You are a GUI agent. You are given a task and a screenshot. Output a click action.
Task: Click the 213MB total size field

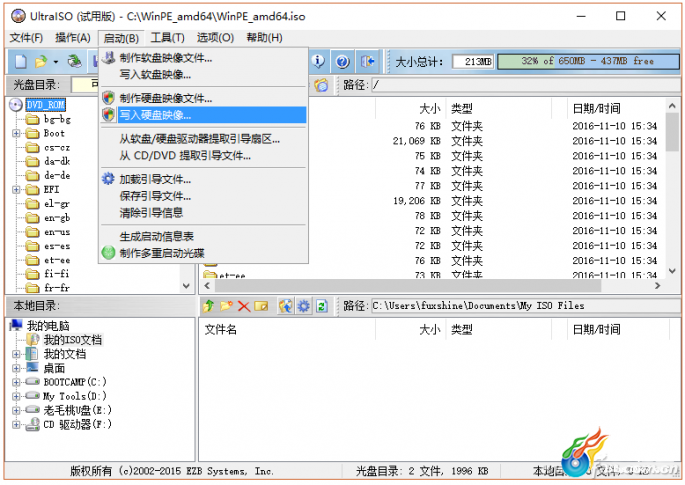click(473, 62)
